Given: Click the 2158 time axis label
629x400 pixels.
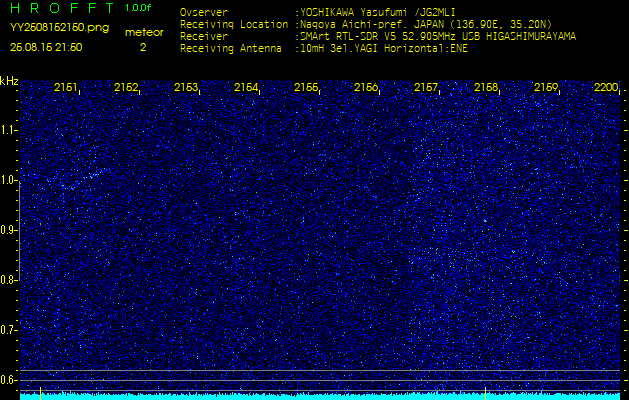Looking at the screenshot, I should [x=486, y=87].
